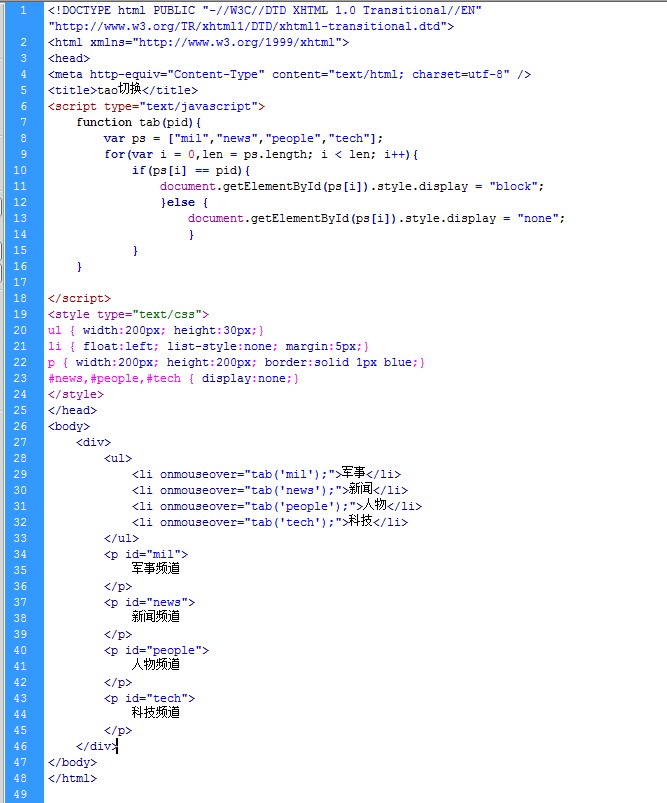Click the closing html tag
The width and height of the screenshot is (667, 803).
coord(72,778)
